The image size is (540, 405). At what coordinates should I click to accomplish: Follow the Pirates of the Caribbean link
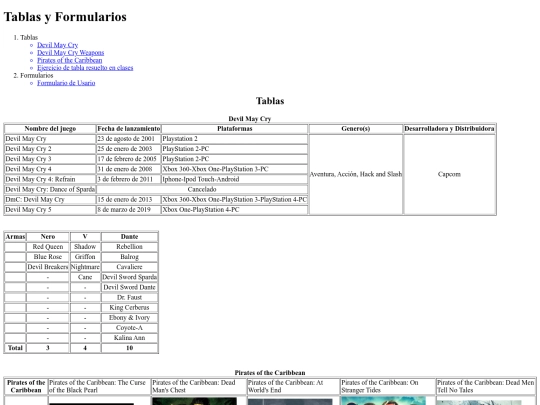[x=70, y=60]
